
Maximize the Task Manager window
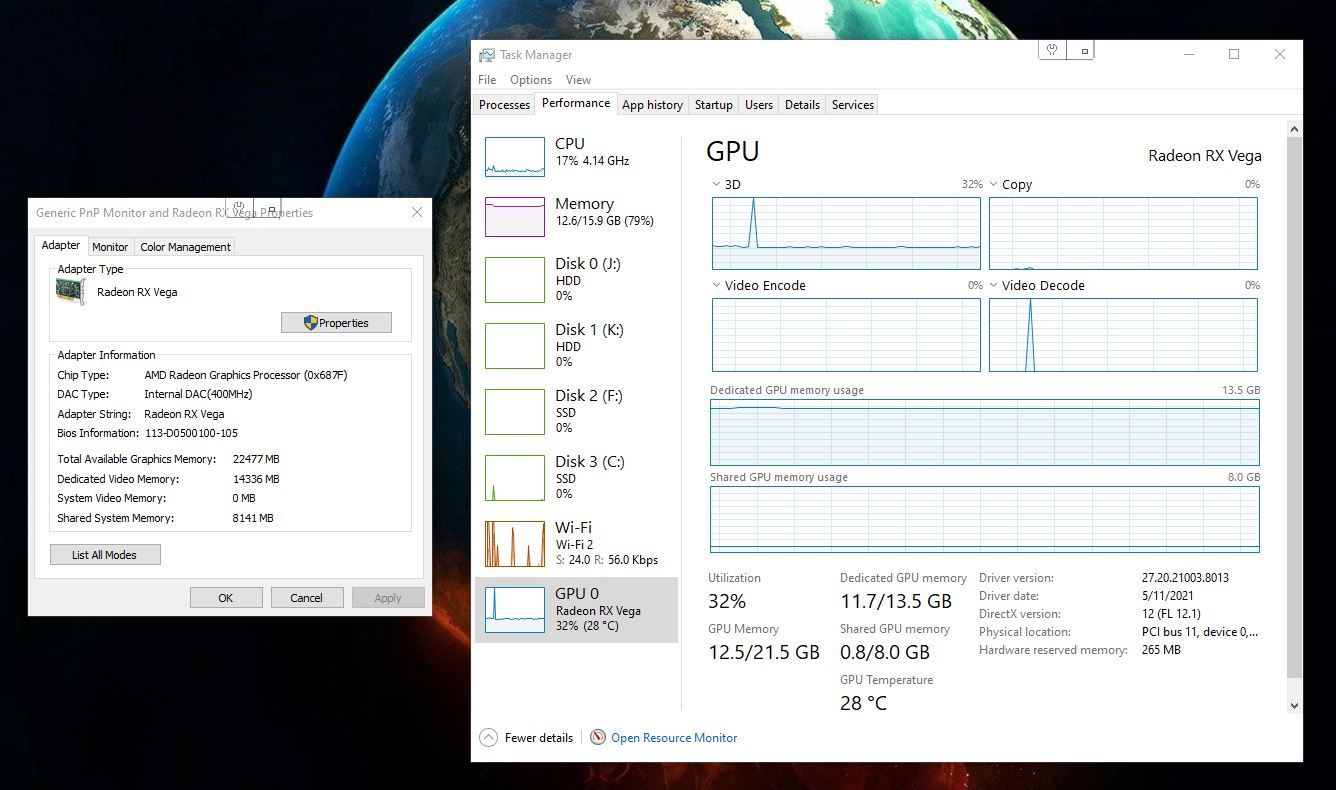[1234, 55]
